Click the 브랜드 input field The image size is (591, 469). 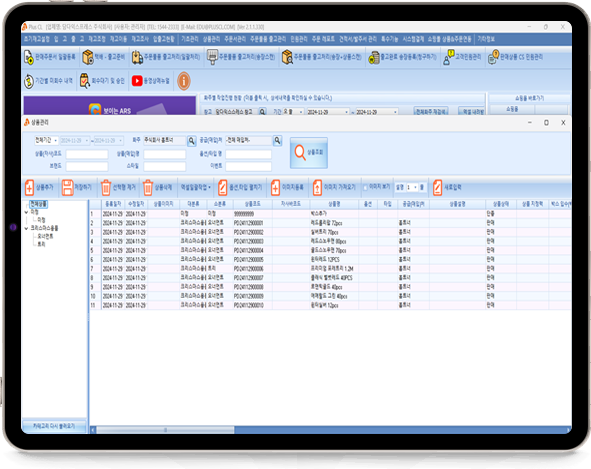pos(87,166)
